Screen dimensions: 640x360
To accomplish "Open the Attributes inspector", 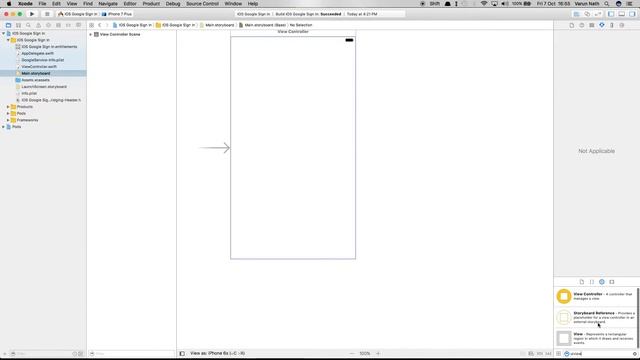I will [x=602, y=25].
